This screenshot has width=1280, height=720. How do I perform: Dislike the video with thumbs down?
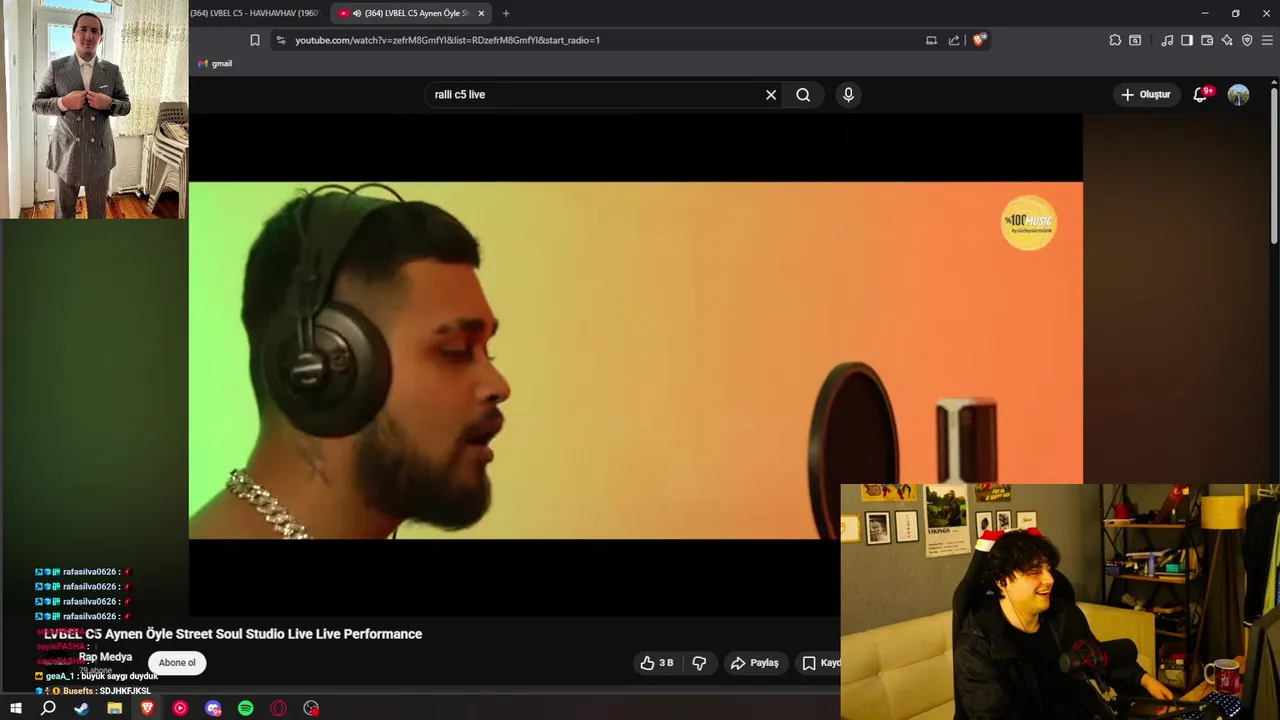point(699,663)
